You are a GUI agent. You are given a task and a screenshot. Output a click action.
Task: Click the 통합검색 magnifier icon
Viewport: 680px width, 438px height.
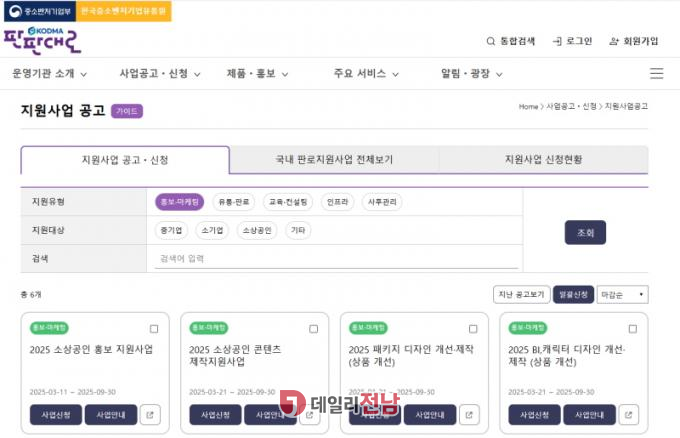click(x=490, y=41)
